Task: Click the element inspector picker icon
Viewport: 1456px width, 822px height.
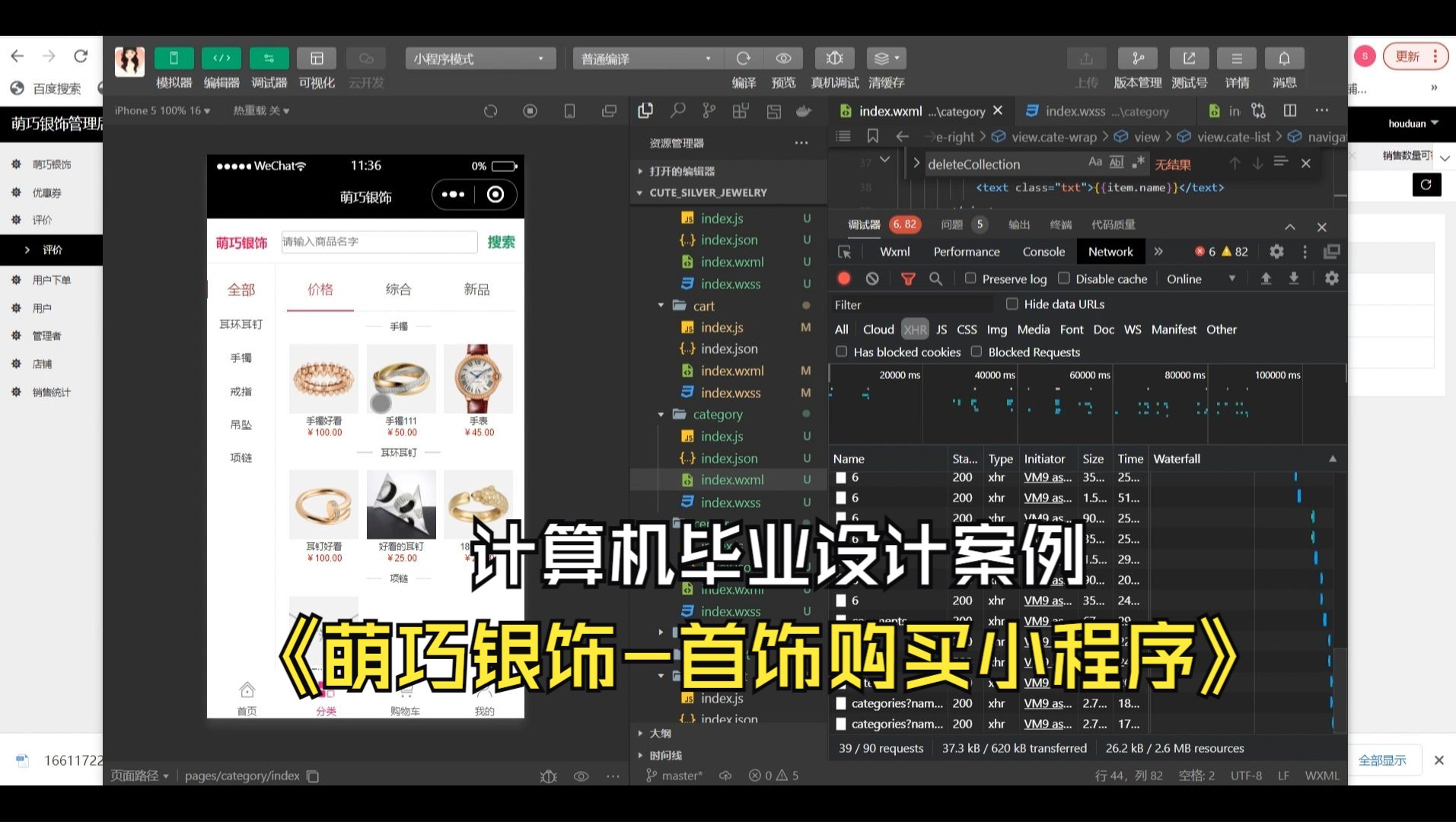Action: (844, 252)
